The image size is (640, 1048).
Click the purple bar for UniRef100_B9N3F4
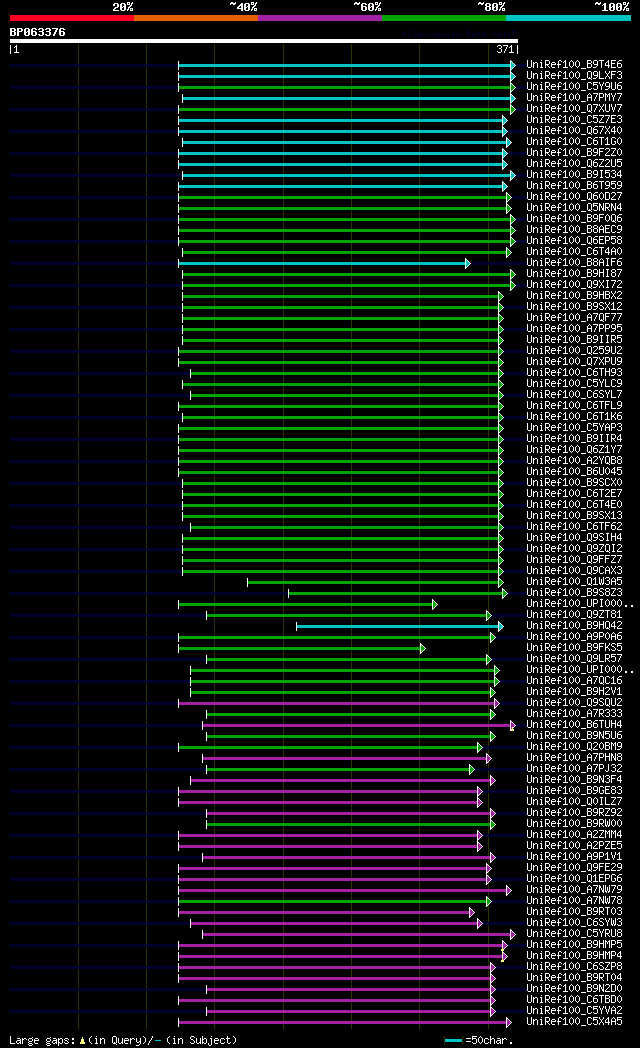pyautogui.click(x=343, y=781)
